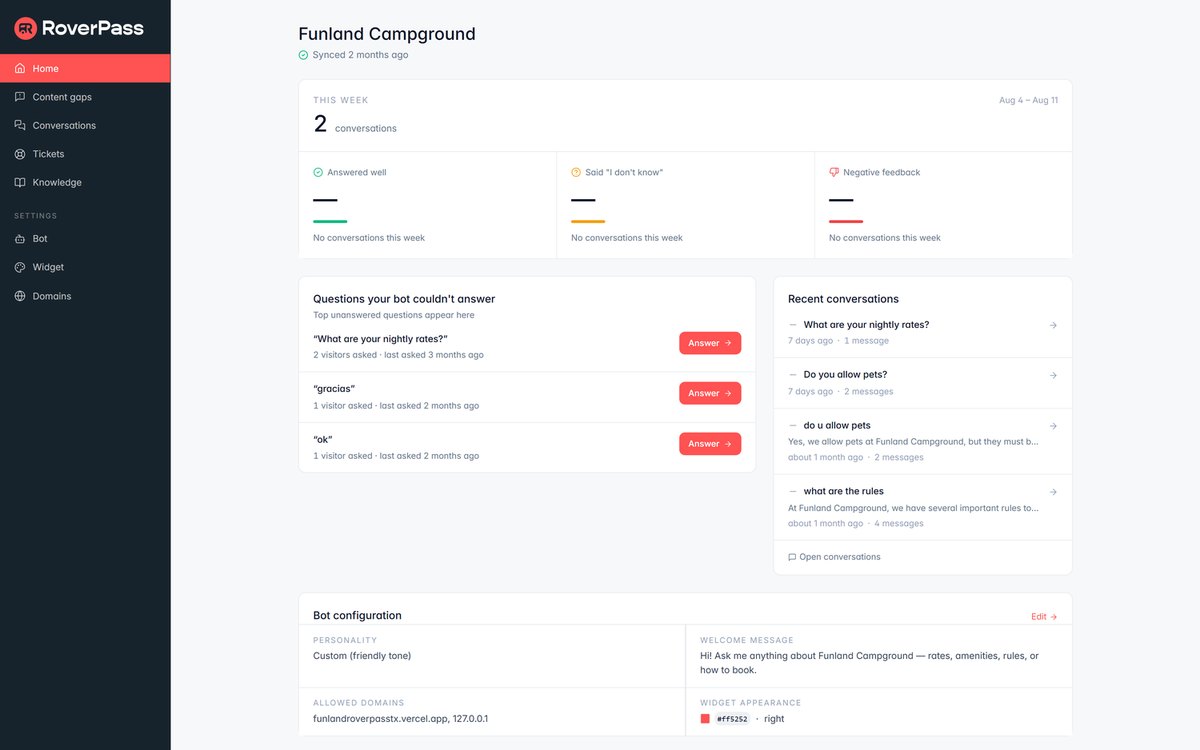Click the Widget palette icon
This screenshot has width=1200, height=750.
click(20, 267)
